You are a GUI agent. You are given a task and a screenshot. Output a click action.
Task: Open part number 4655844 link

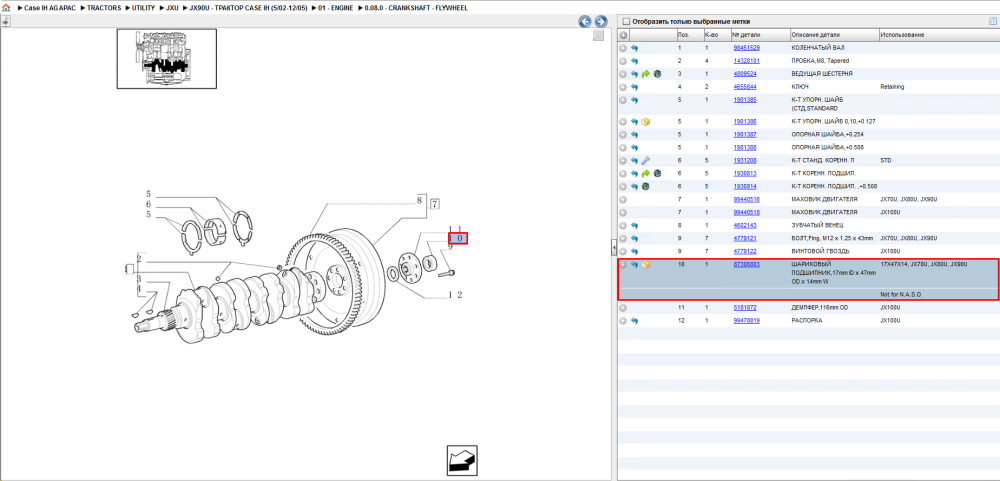pos(745,86)
